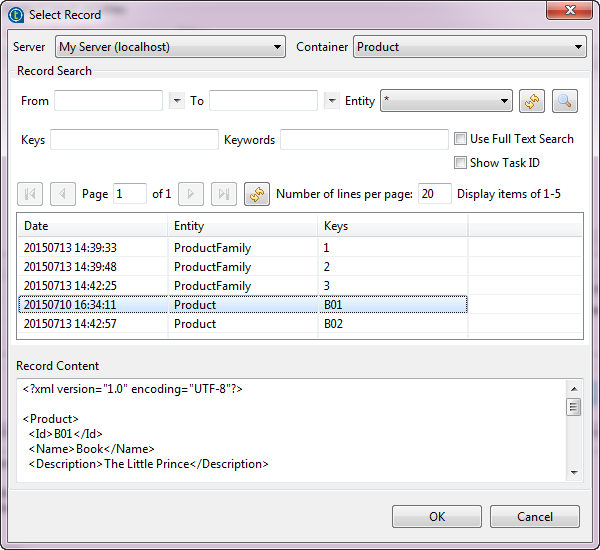Viewport: 600px width, 550px height.
Task: Open the From date picker arrow
Action: pyautogui.click(x=177, y=101)
